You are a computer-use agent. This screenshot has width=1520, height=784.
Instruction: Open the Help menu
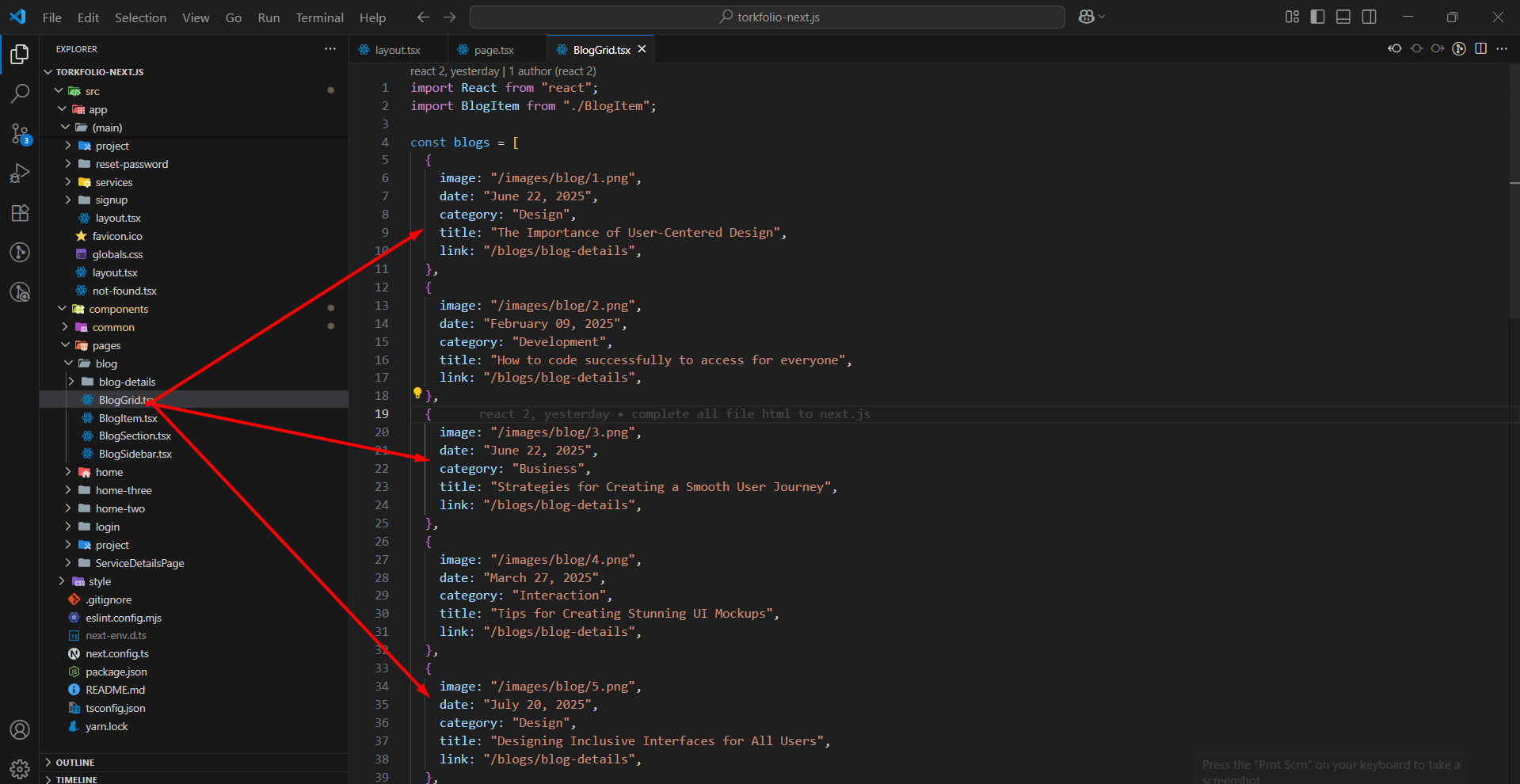(372, 17)
